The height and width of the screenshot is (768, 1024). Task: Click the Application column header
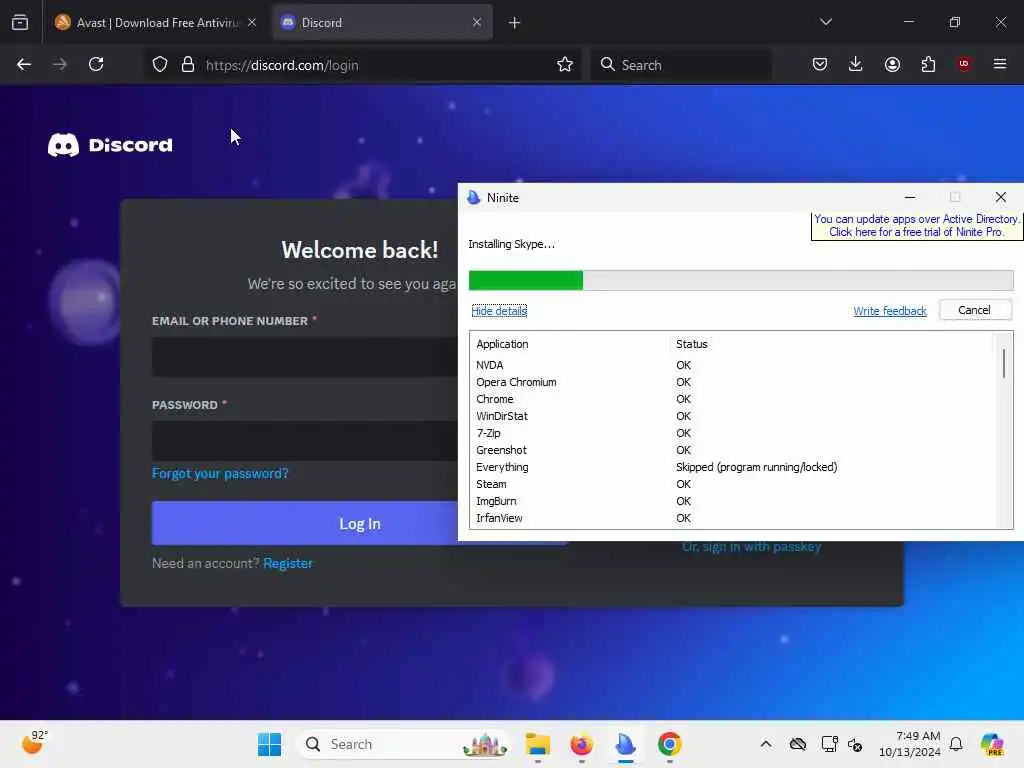click(x=502, y=344)
